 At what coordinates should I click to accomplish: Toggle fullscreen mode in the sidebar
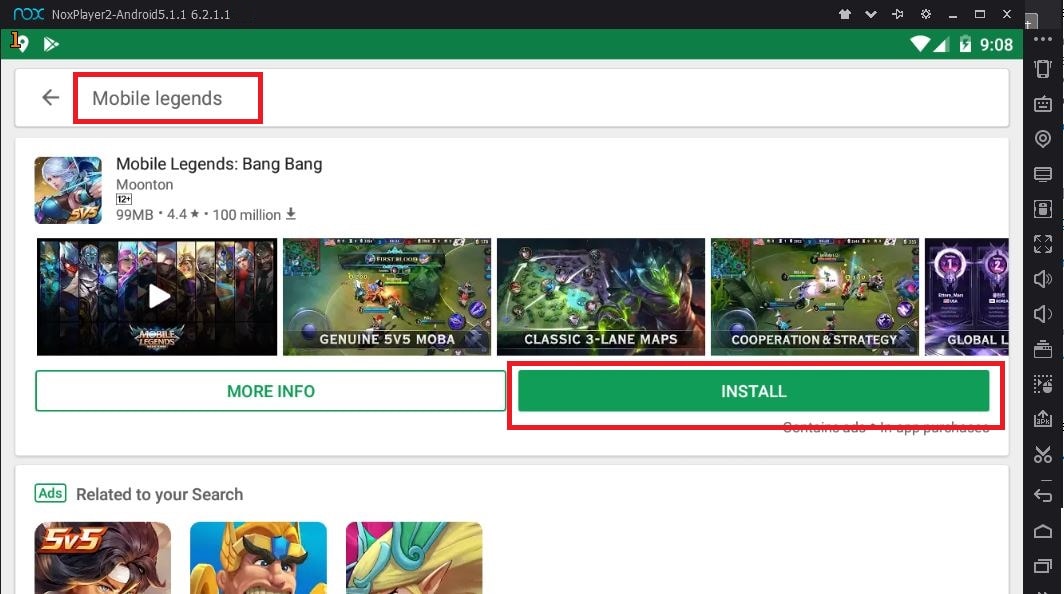click(x=1043, y=244)
